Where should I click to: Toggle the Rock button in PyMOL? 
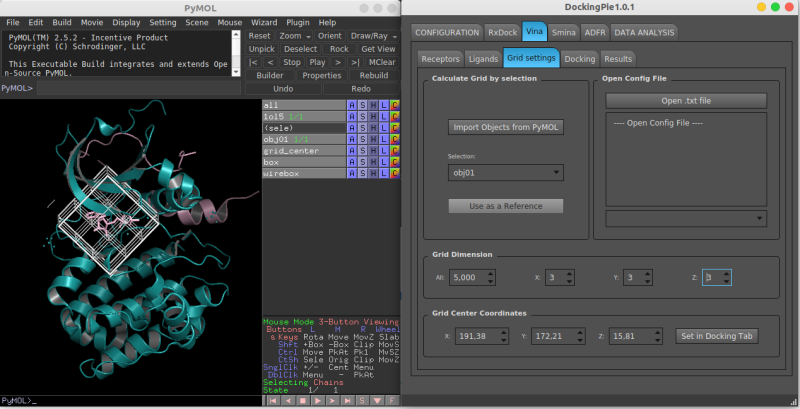point(339,48)
